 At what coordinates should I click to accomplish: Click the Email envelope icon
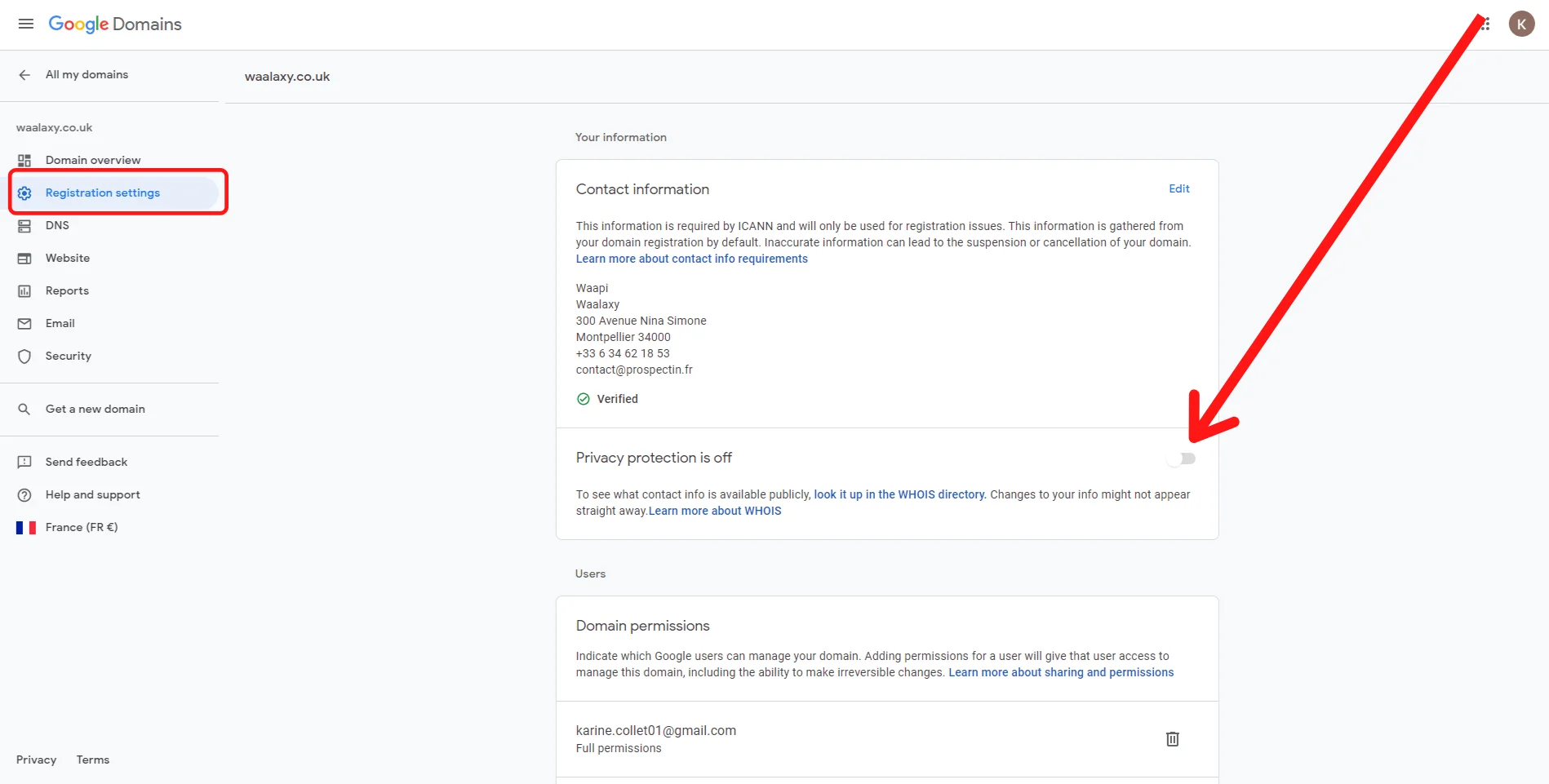(x=24, y=324)
